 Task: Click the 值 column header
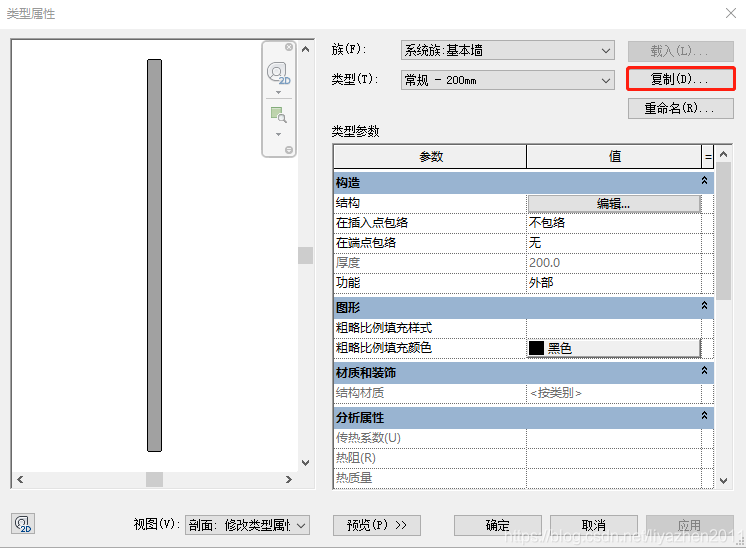coord(614,157)
